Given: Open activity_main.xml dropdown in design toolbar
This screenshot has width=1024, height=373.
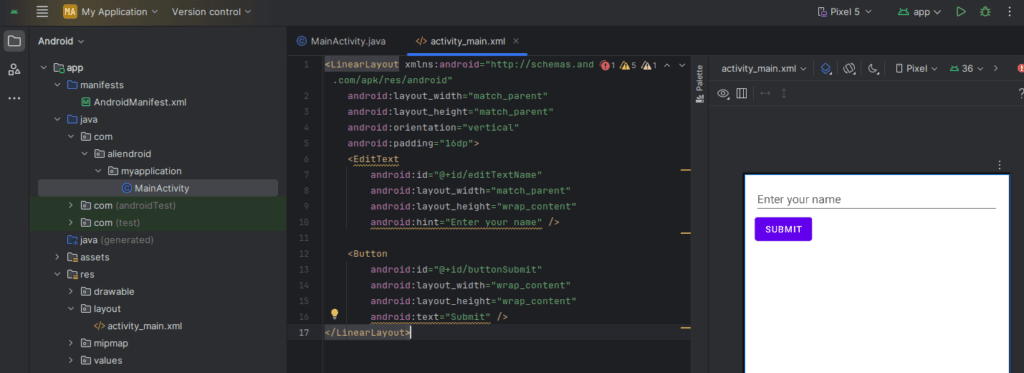Looking at the screenshot, I should click(x=763, y=69).
